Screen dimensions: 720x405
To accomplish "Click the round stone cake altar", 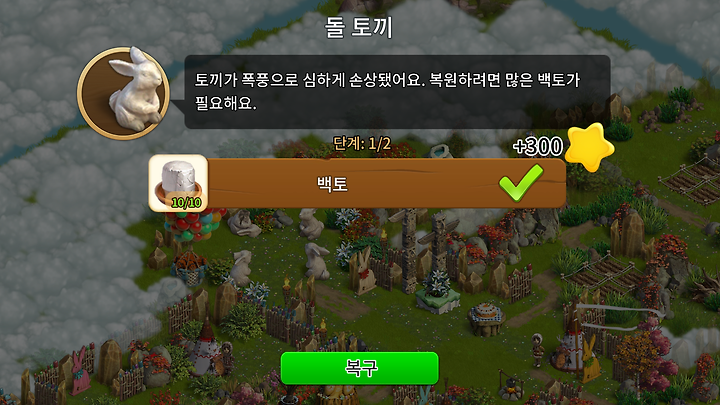I will click(486, 318).
